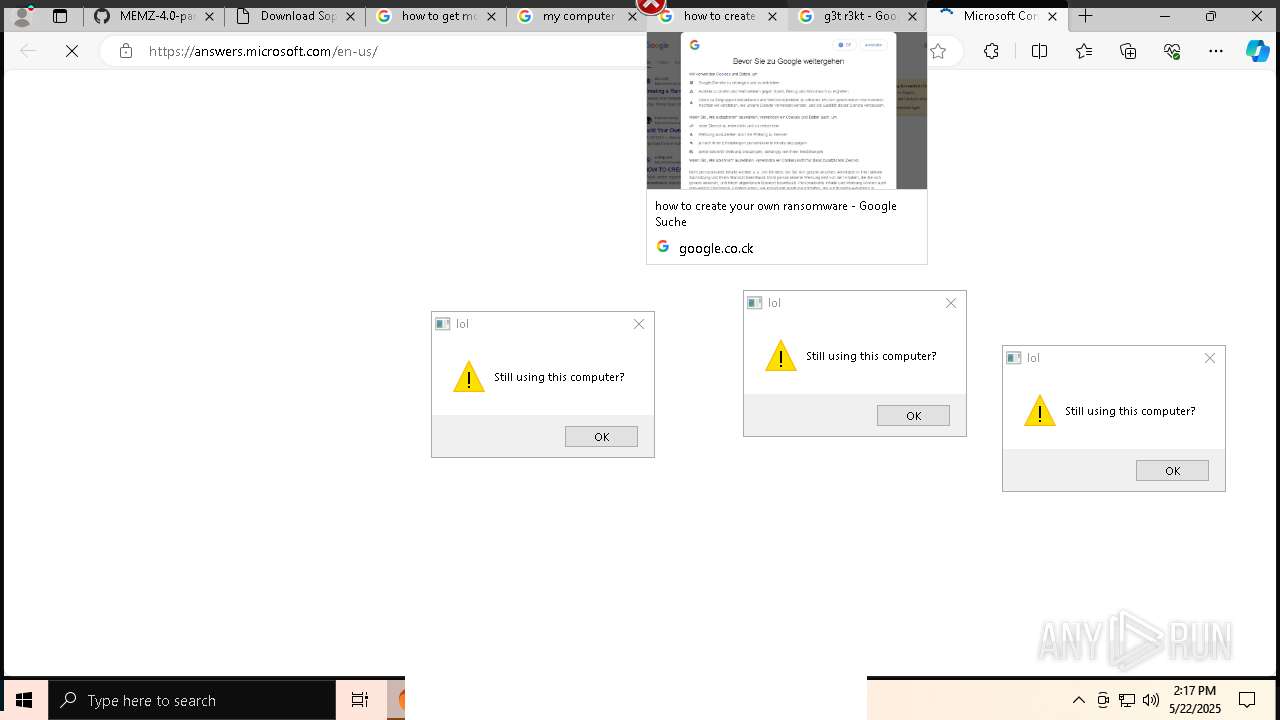
Task: Toggle split screen view
Action: (x=1039, y=51)
